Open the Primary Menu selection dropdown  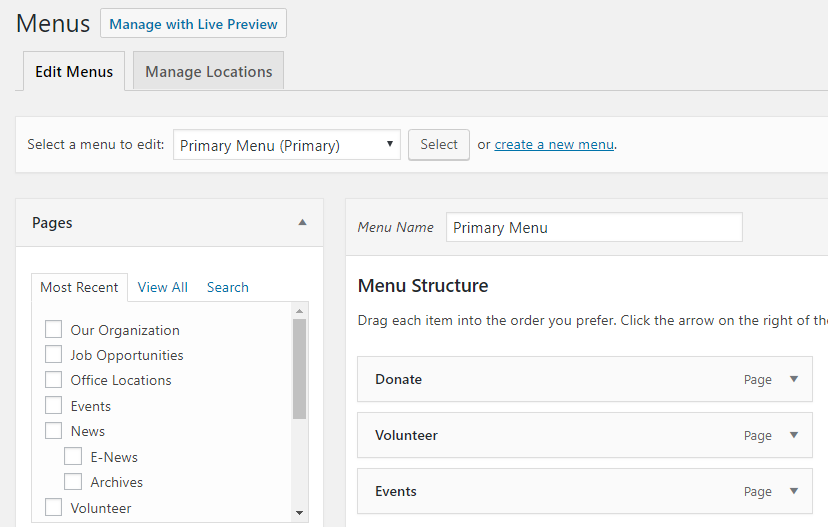[x=286, y=145]
